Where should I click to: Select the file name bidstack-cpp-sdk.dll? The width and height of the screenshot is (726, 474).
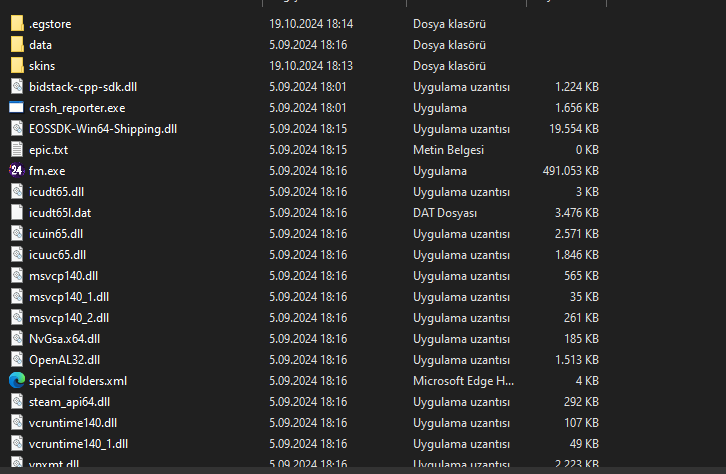(83, 87)
